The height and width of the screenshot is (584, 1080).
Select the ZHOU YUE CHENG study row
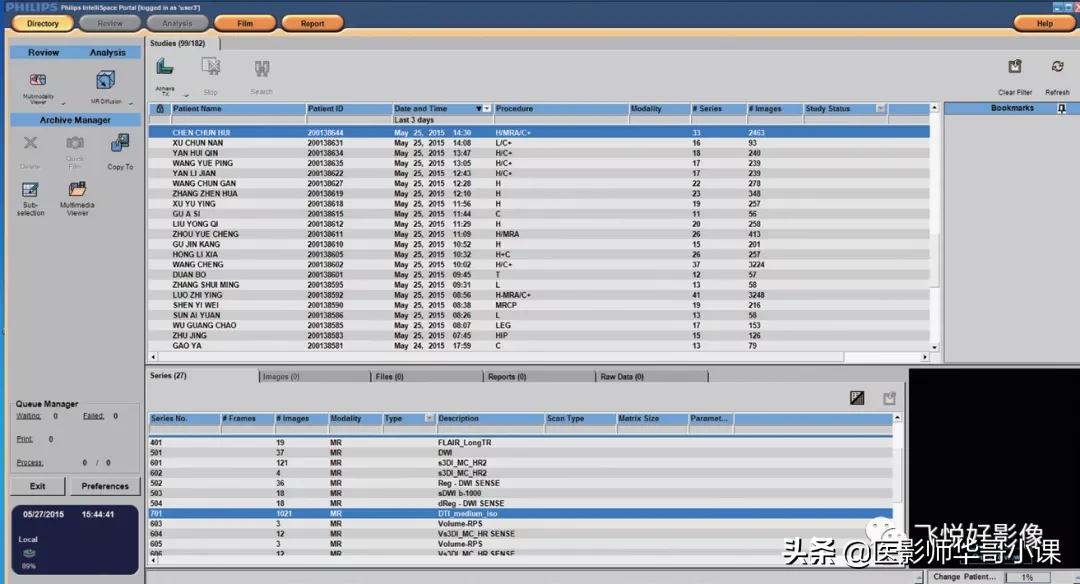click(205, 234)
